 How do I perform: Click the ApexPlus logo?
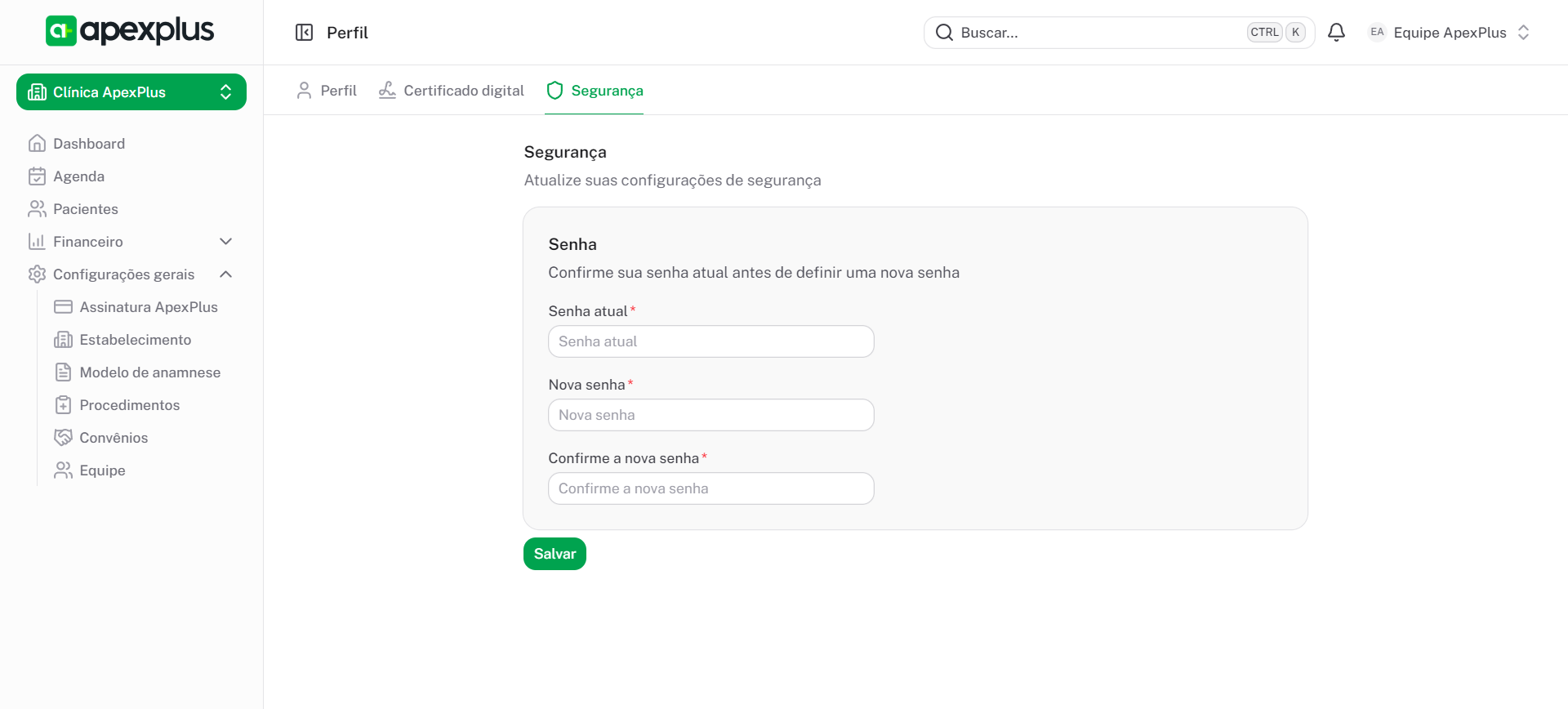[x=130, y=31]
